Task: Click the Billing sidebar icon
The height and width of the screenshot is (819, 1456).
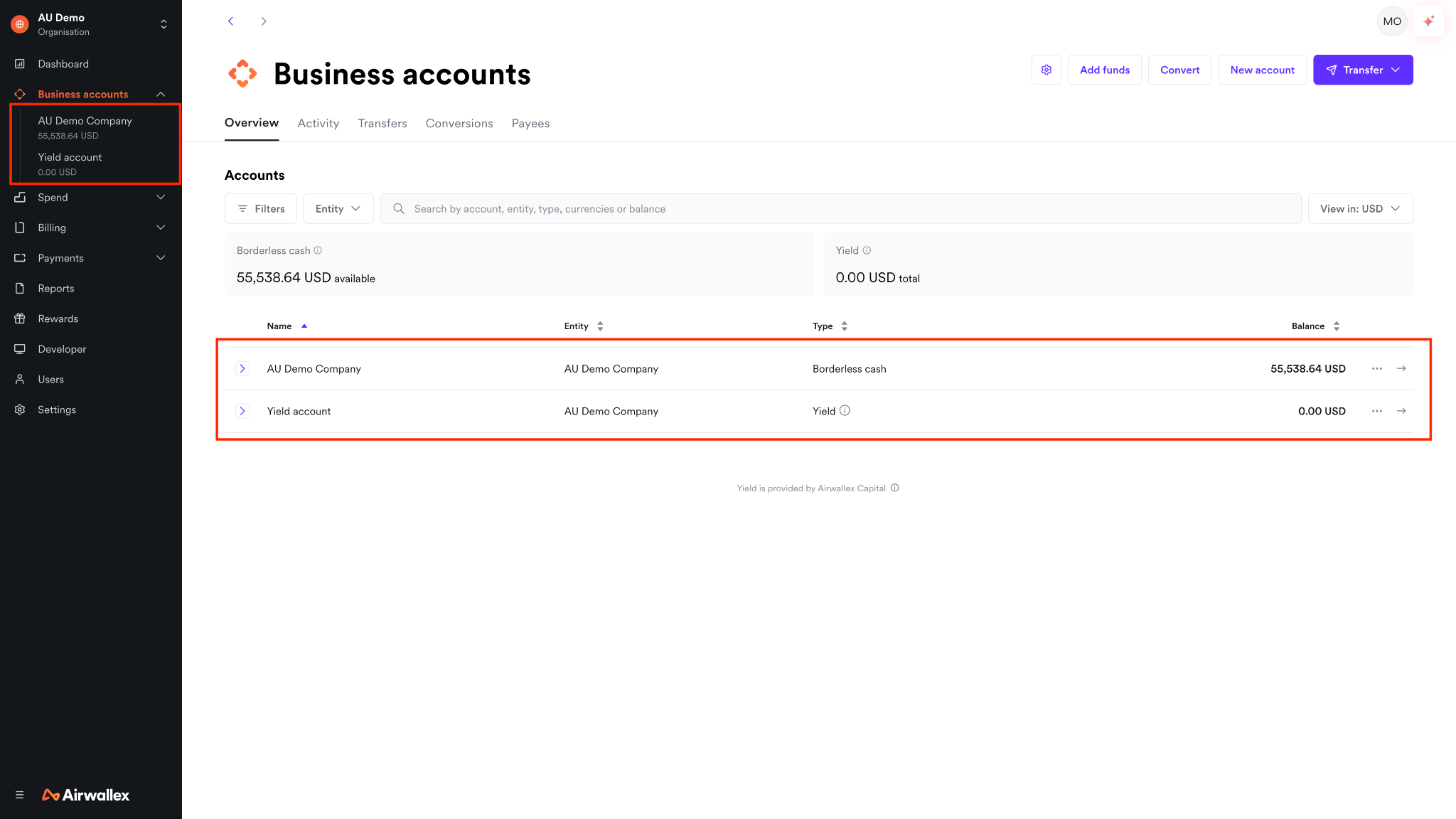Action: click(20, 227)
